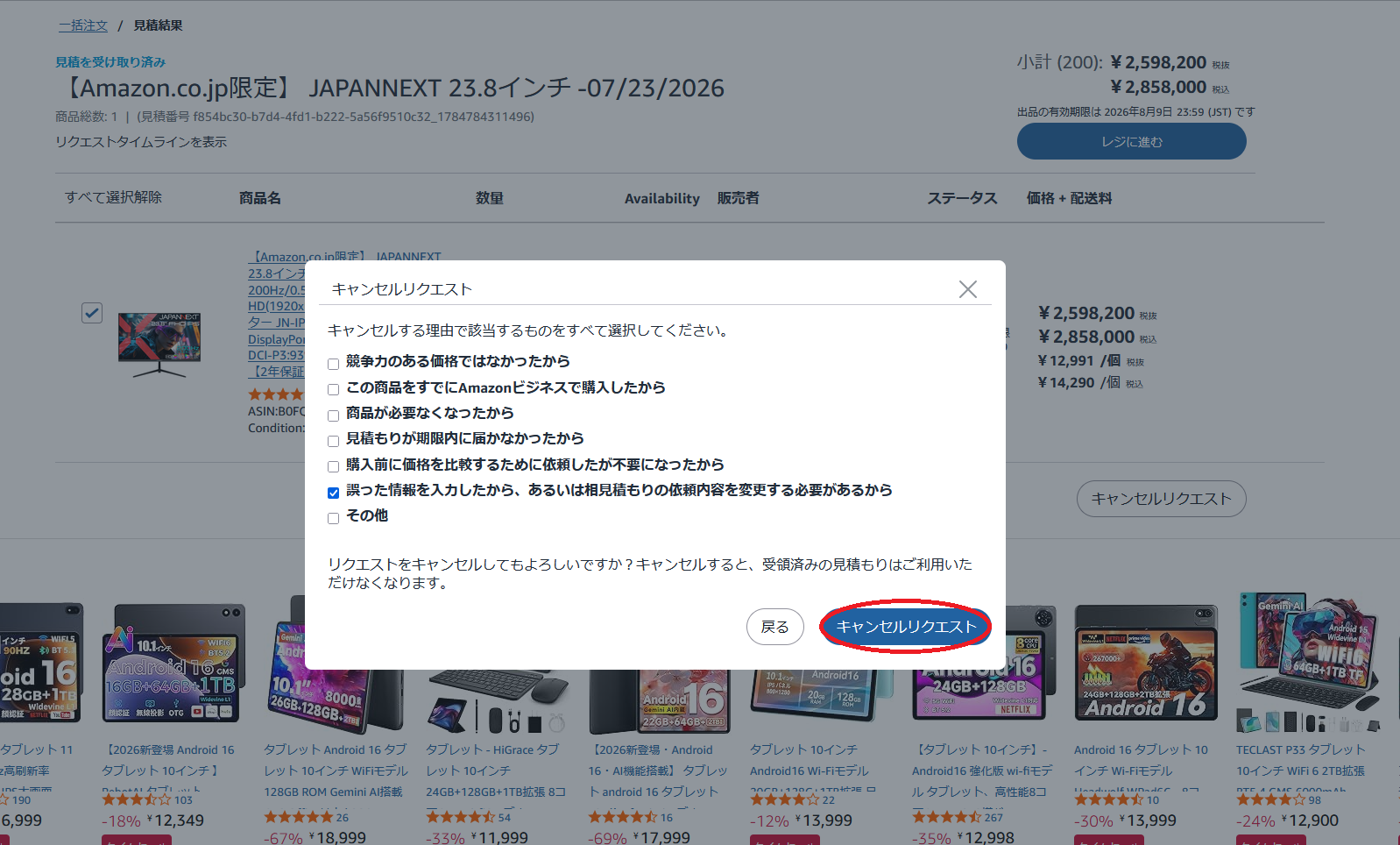
Task: Open tablet thumbnail showing 24GB+128GB+2TB Android 16
Action: [x=1146, y=663]
